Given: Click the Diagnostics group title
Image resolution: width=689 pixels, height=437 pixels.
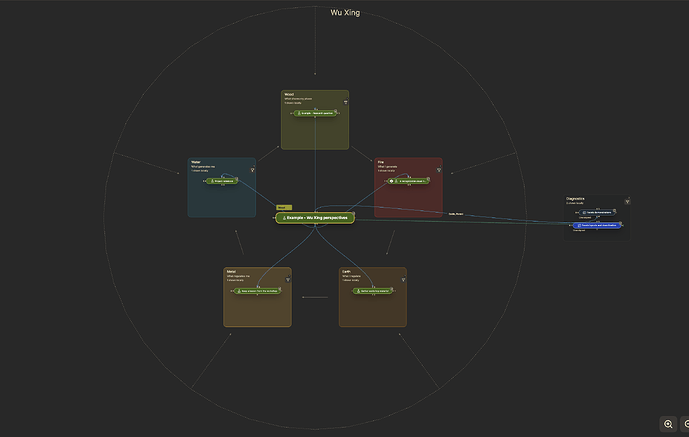Looking at the screenshot, I should tap(575, 199).
